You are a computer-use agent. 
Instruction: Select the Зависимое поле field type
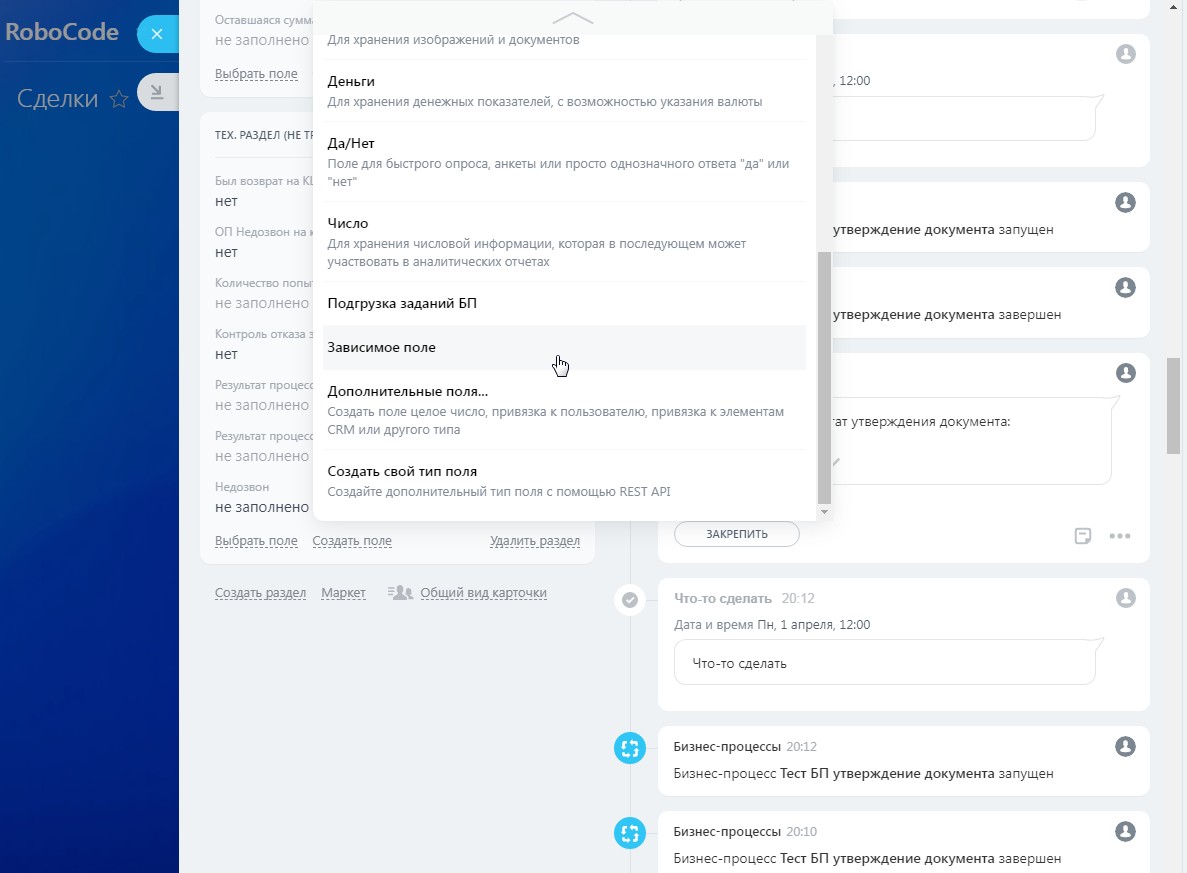pyautogui.click(x=382, y=347)
